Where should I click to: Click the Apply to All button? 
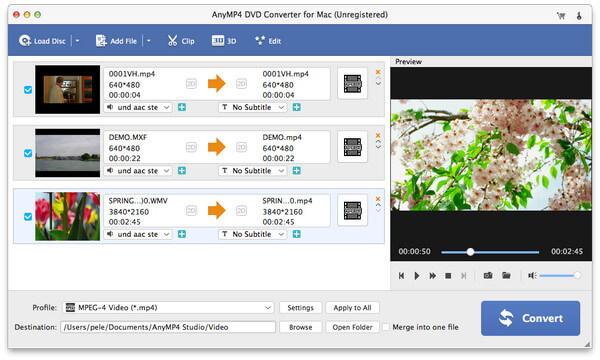tap(352, 308)
